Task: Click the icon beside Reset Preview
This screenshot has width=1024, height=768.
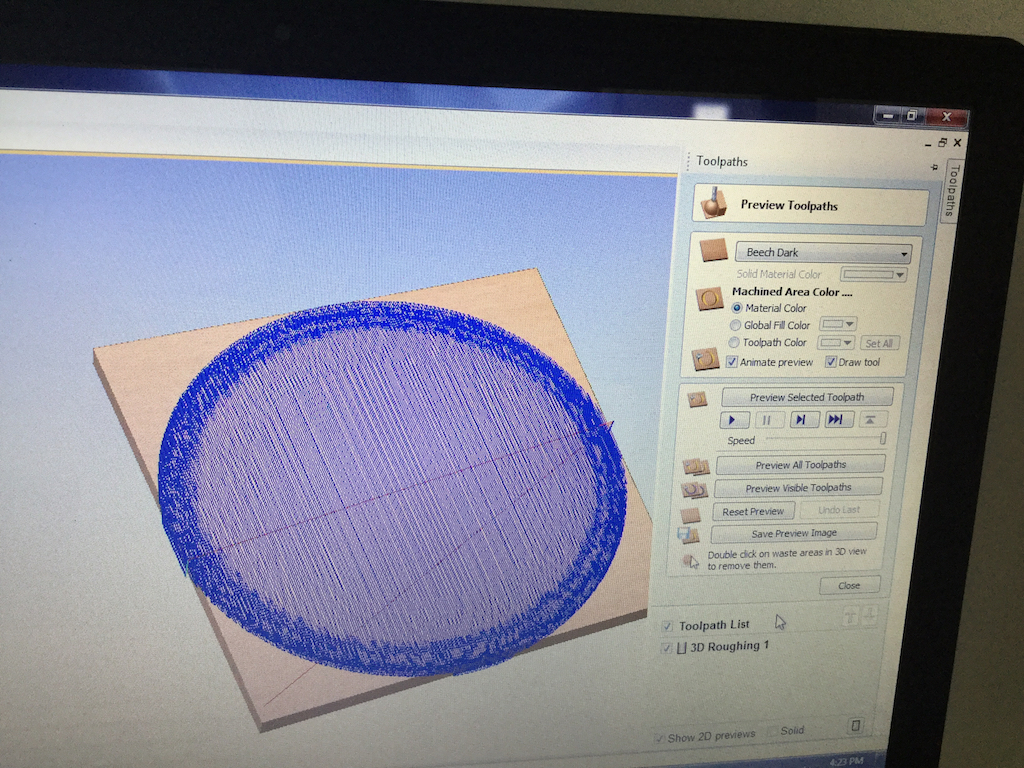Action: point(690,515)
